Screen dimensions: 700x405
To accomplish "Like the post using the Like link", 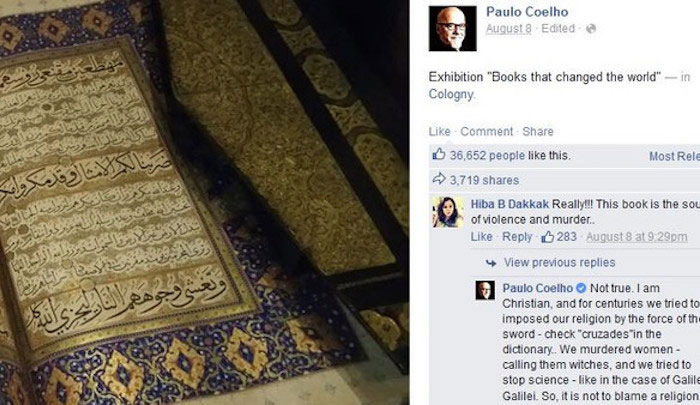I will [x=440, y=131].
